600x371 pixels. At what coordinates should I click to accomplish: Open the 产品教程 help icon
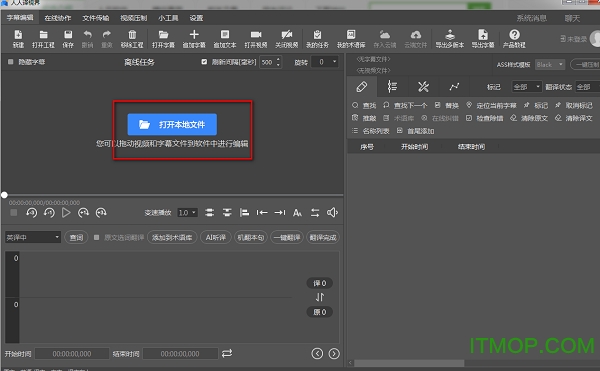(514, 34)
